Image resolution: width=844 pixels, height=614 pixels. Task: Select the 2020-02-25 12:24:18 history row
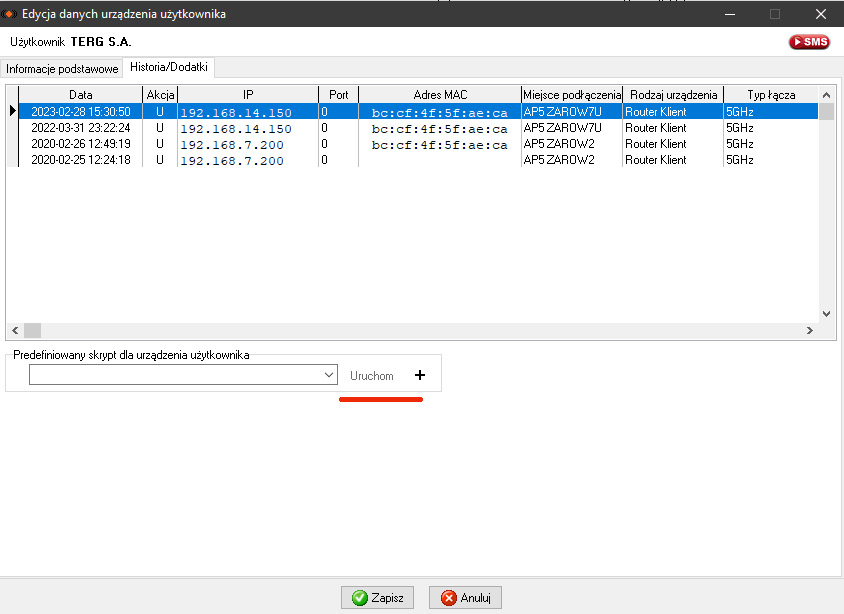click(81, 160)
